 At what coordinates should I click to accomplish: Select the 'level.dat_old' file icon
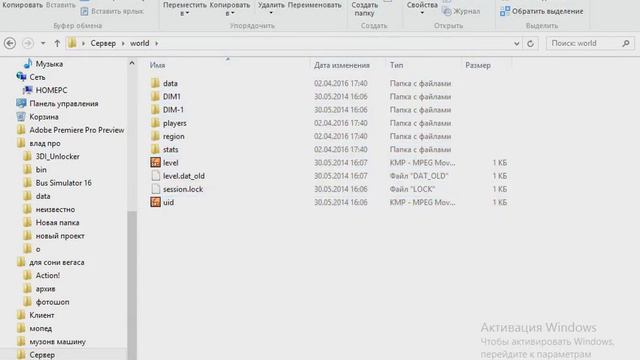click(155, 176)
